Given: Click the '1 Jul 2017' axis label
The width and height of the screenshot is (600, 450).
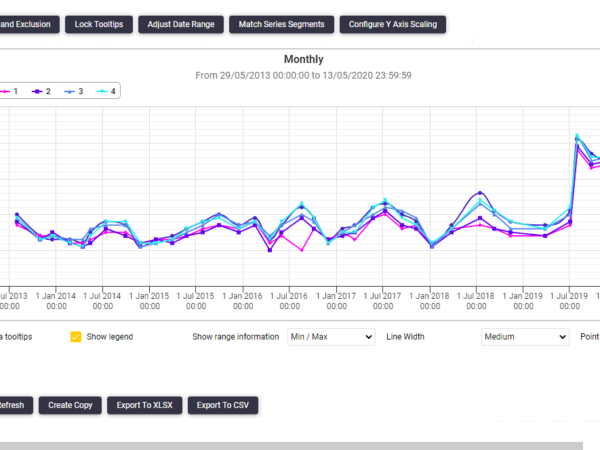Looking at the screenshot, I should (383, 301).
